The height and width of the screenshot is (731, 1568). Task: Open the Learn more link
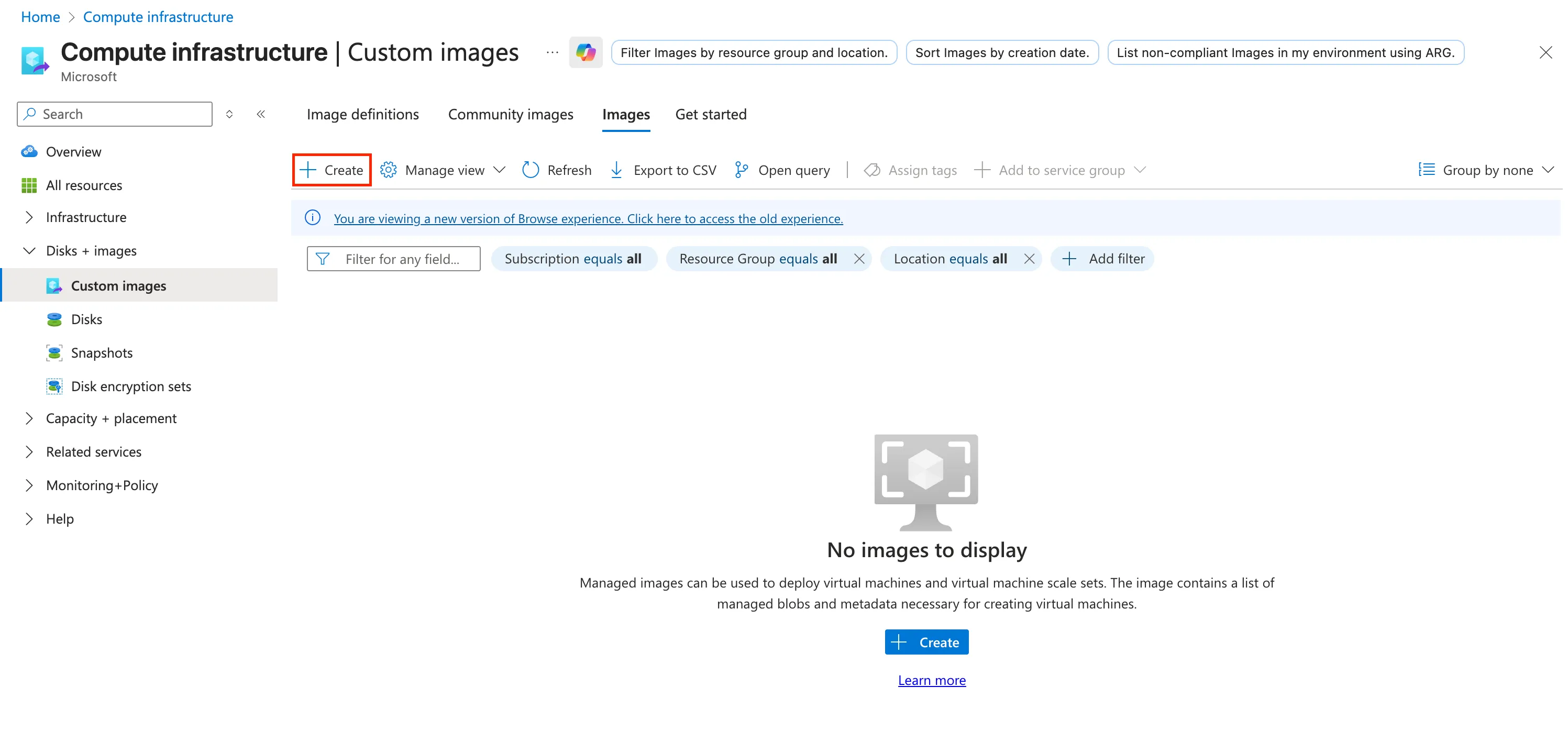click(931, 680)
